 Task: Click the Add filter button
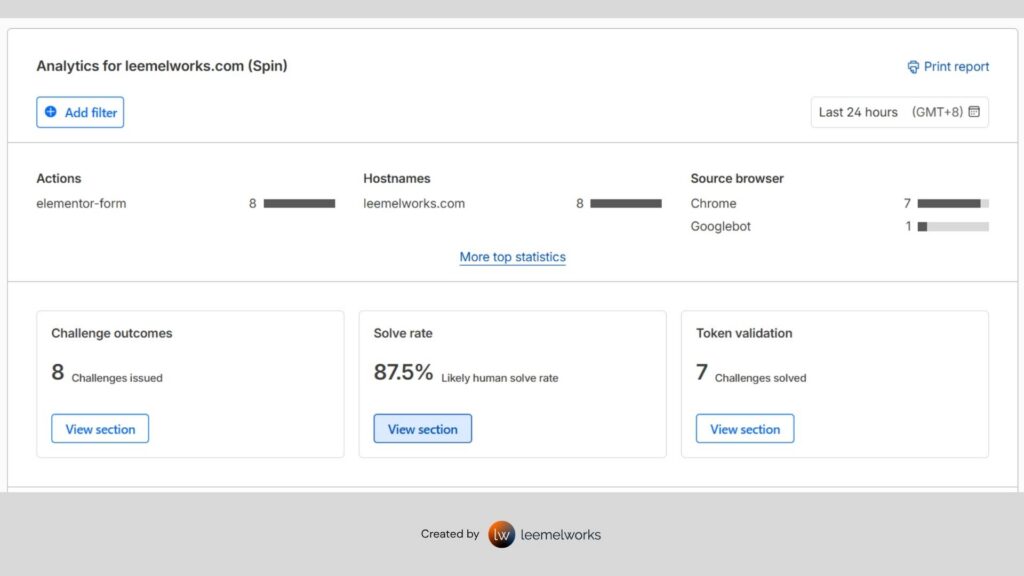click(80, 112)
